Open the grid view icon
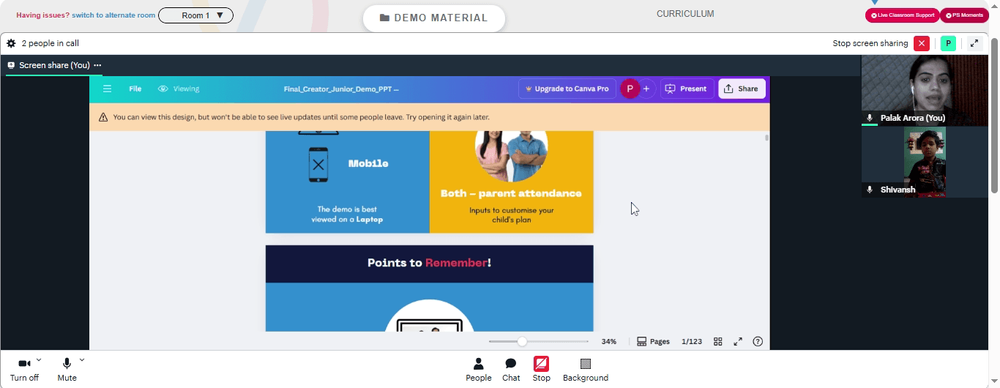1000x388 pixels. tap(717, 341)
